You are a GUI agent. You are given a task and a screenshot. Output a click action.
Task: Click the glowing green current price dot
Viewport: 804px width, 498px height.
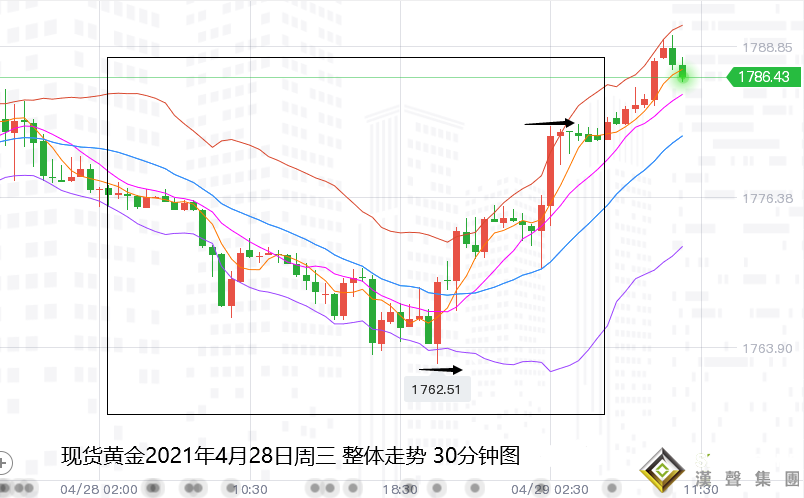click(684, 76)
